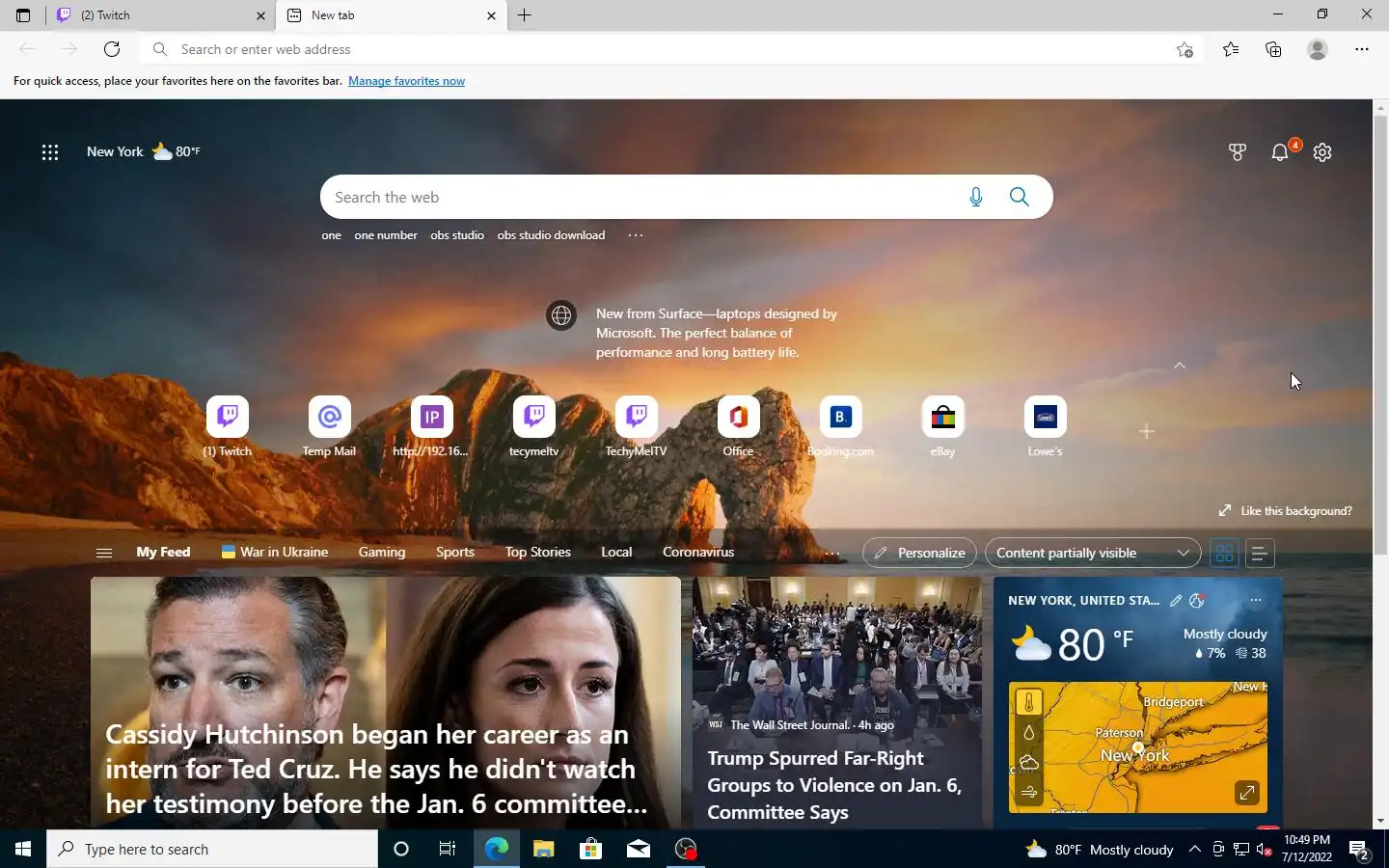Switch feed to list layout view
This screenshot has width=1389, height=868.
click(x=1259, y=553)
